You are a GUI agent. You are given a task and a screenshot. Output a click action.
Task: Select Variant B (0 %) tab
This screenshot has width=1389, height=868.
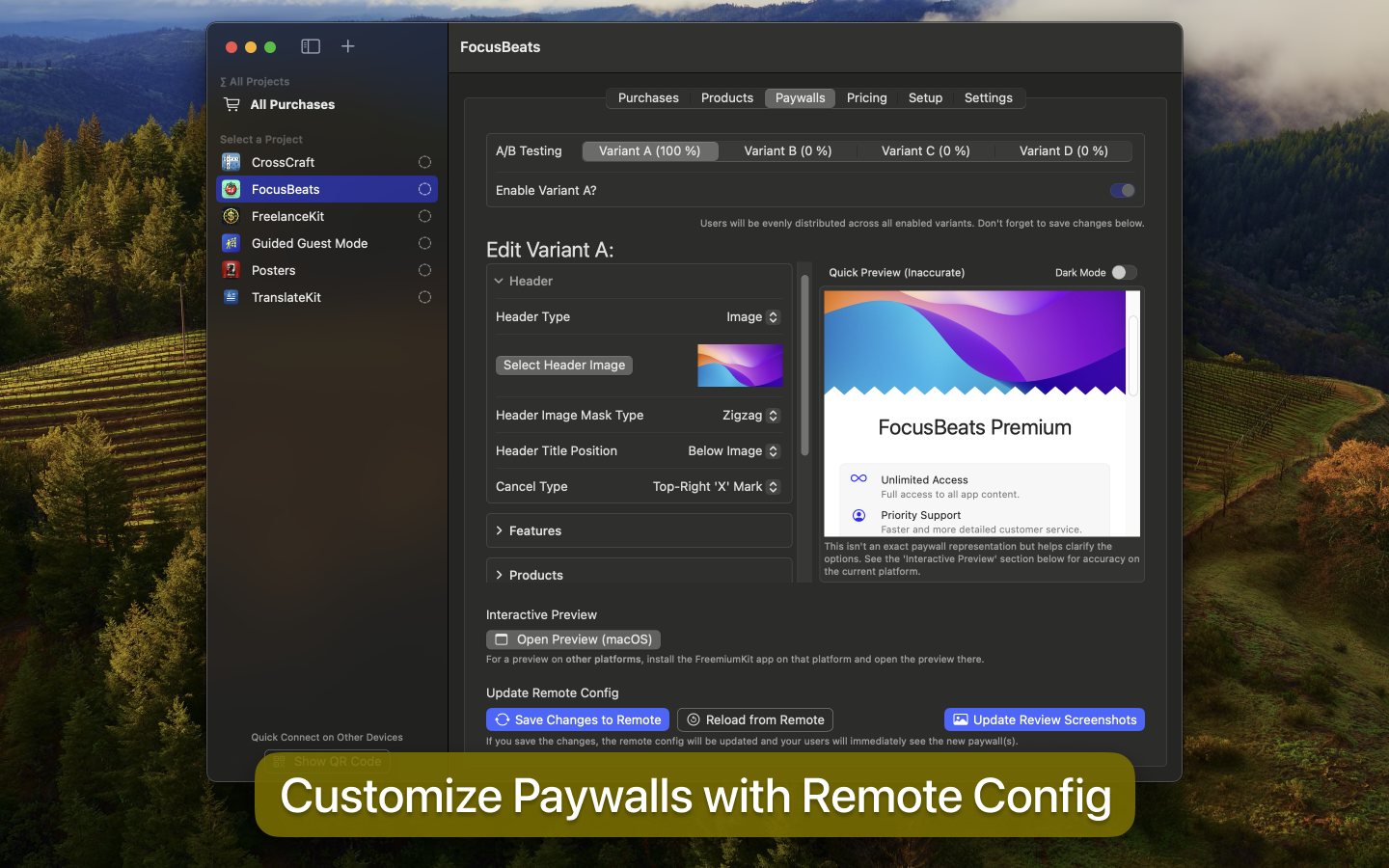point(788,150)
